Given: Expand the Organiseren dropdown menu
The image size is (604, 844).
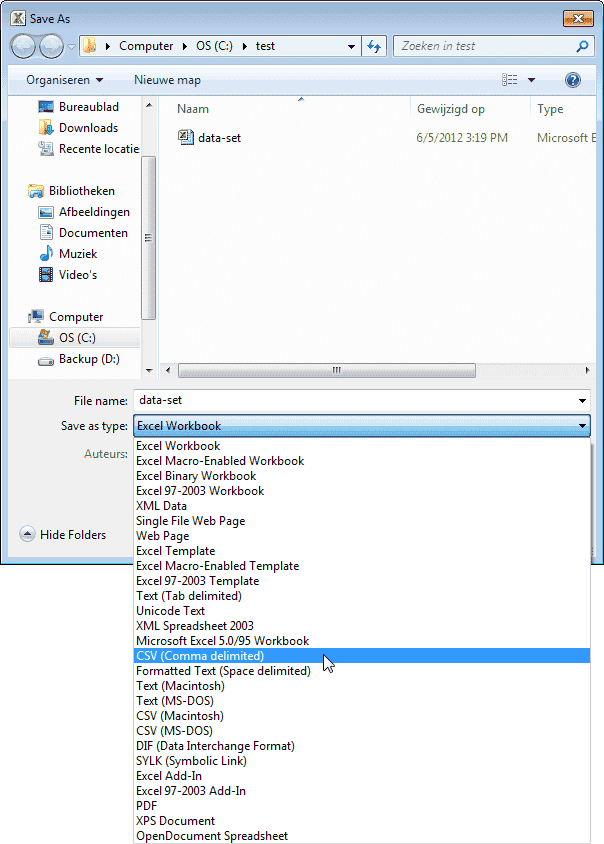Looking at the screenshot, I should [x=65, y=80].
